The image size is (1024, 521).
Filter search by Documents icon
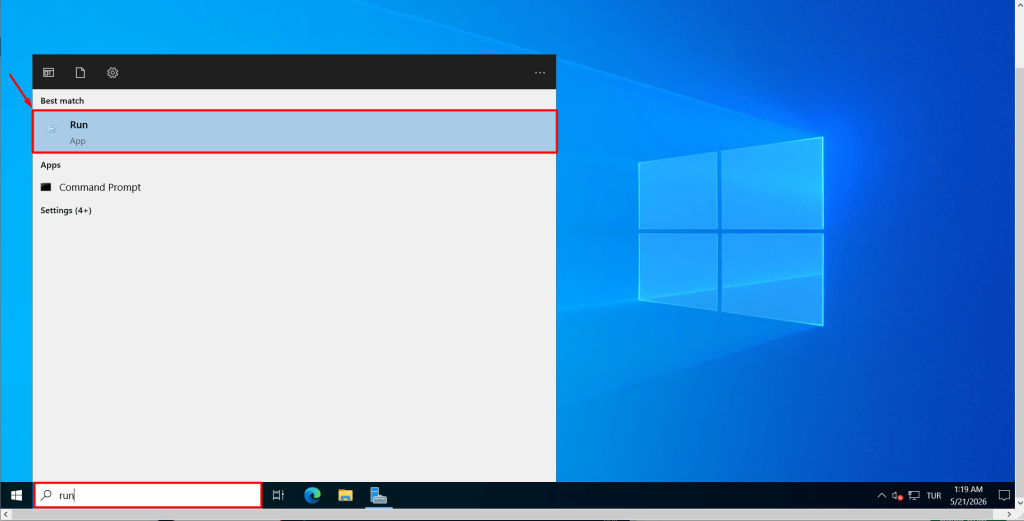pyautogui.click(x=80, y=72)
